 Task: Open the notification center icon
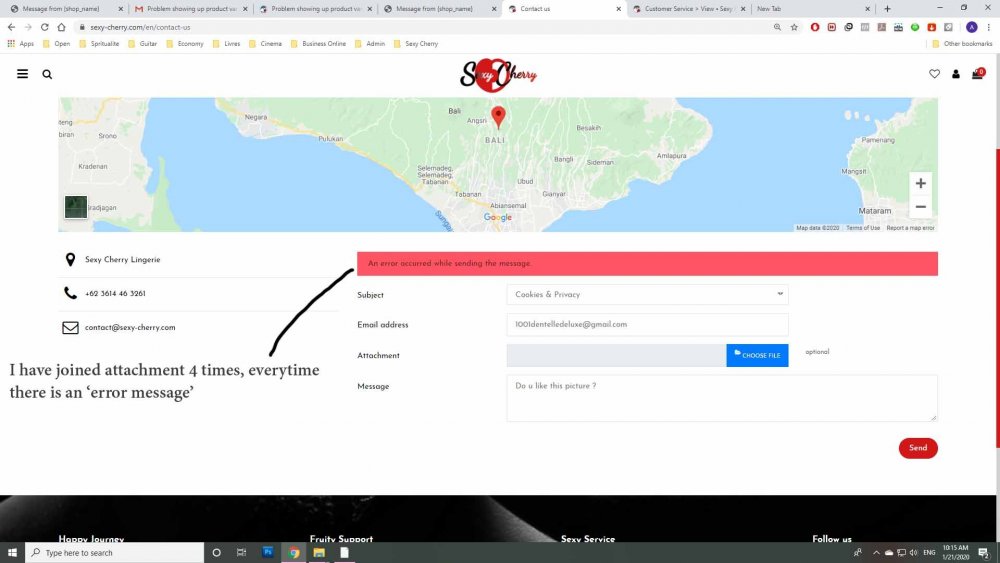pyautogui.click(x=983, y=553)
